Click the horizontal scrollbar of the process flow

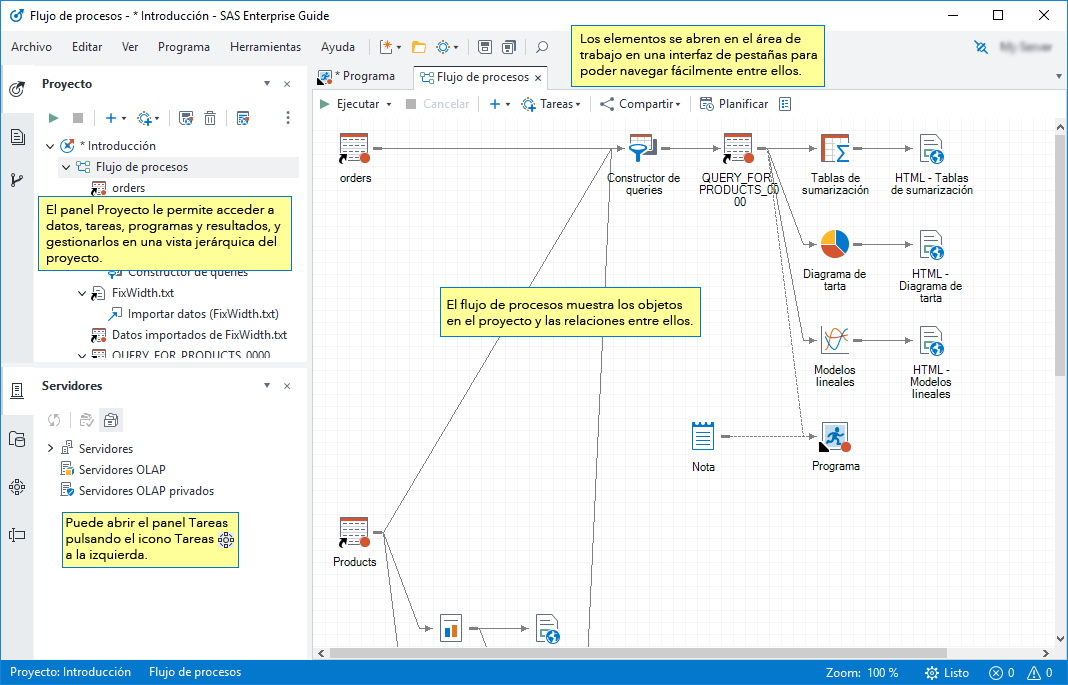680,653
